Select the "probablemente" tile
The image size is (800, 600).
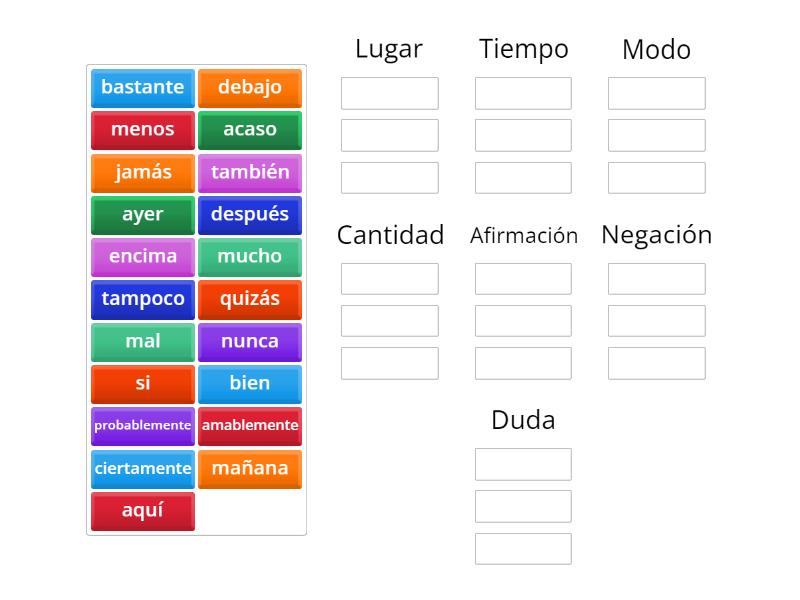pyautogui.click(x=142, y=425)
